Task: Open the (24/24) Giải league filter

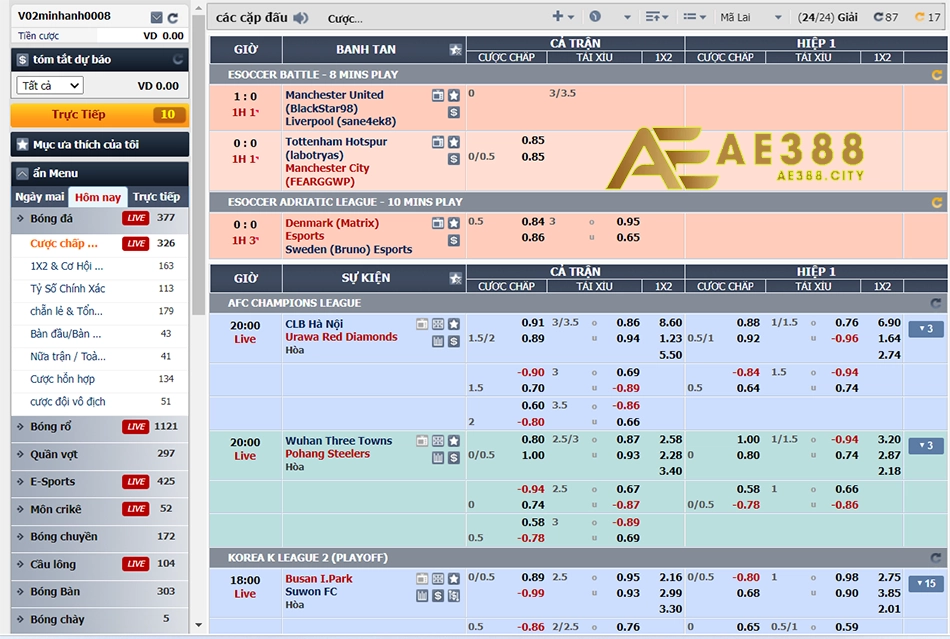Action: point(828,17)
